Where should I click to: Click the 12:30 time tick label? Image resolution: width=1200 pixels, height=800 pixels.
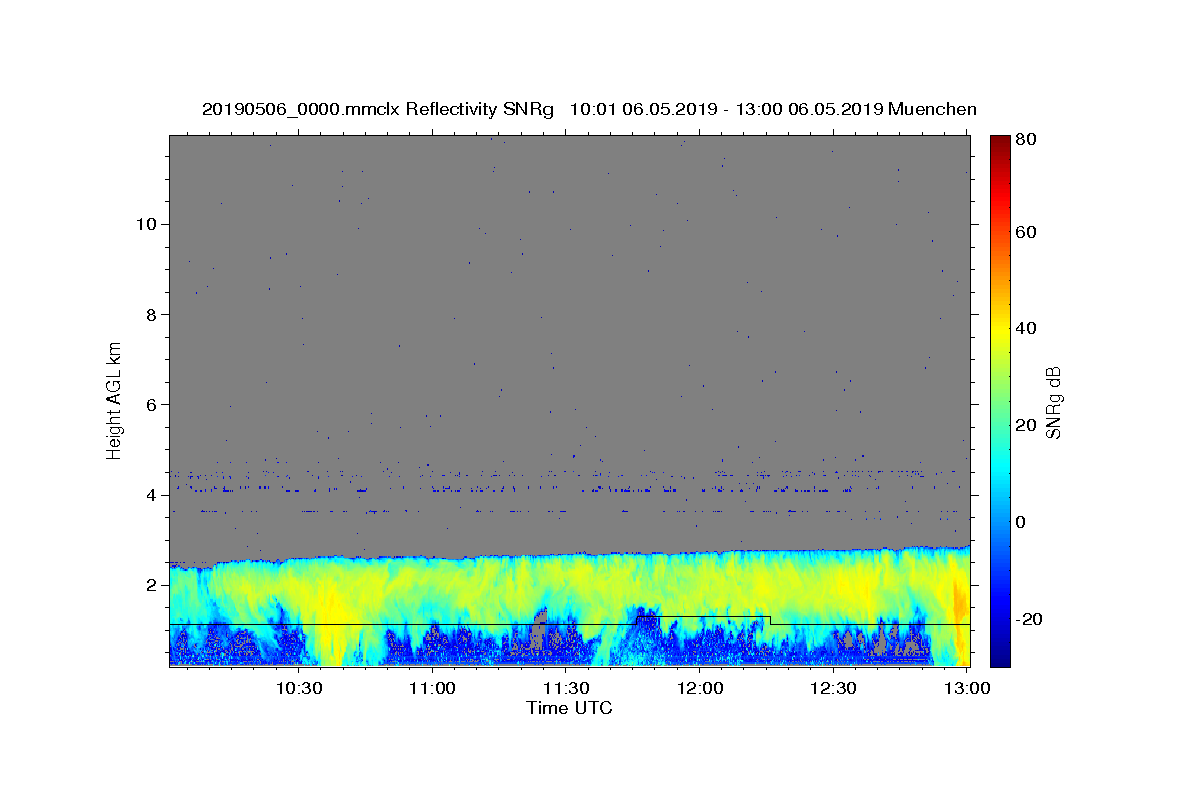coord(833,689)
